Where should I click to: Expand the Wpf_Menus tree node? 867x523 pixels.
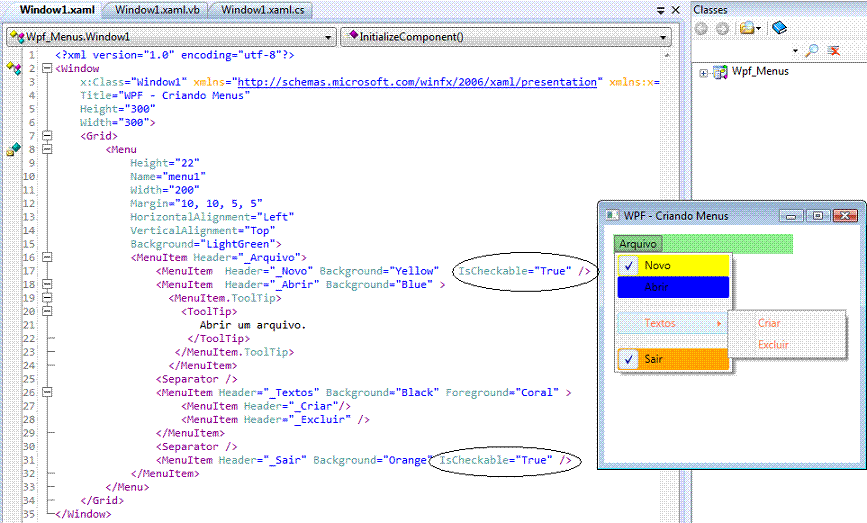[704, 72]
